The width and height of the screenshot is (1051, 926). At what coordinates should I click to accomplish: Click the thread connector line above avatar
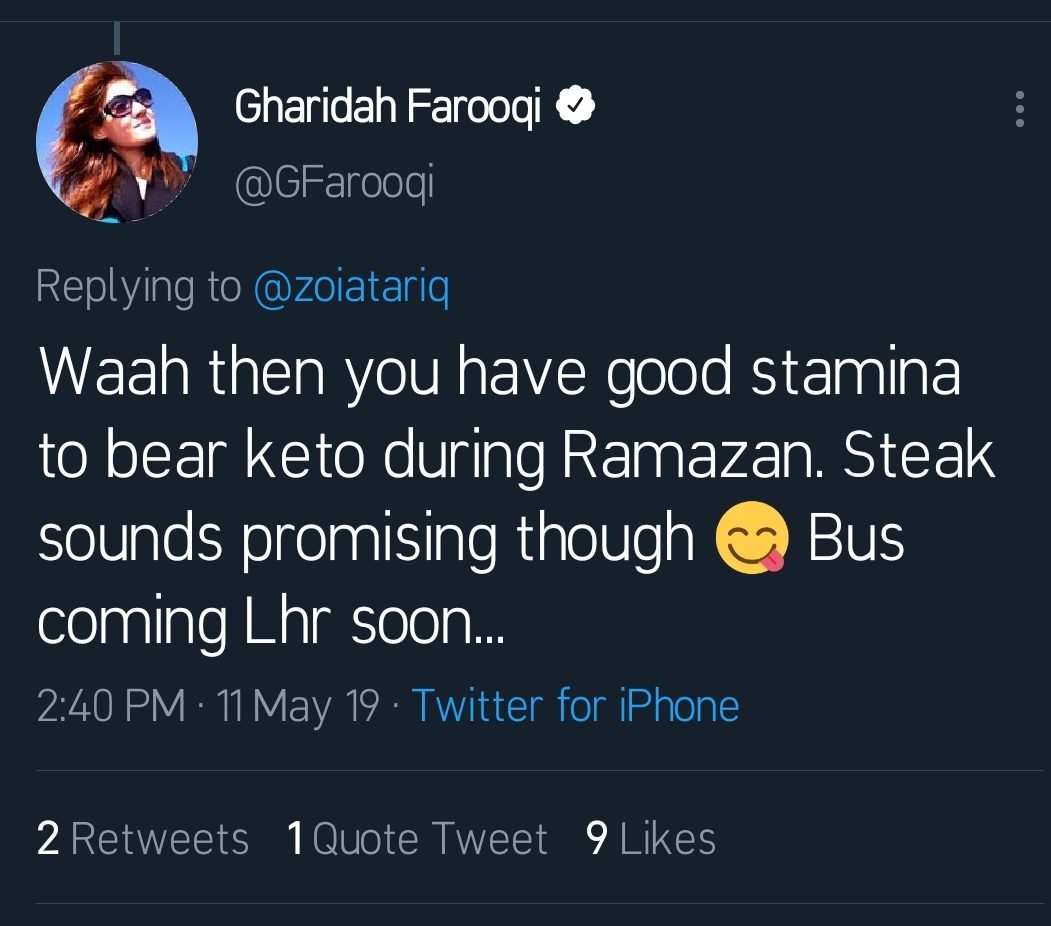point(117,38)
